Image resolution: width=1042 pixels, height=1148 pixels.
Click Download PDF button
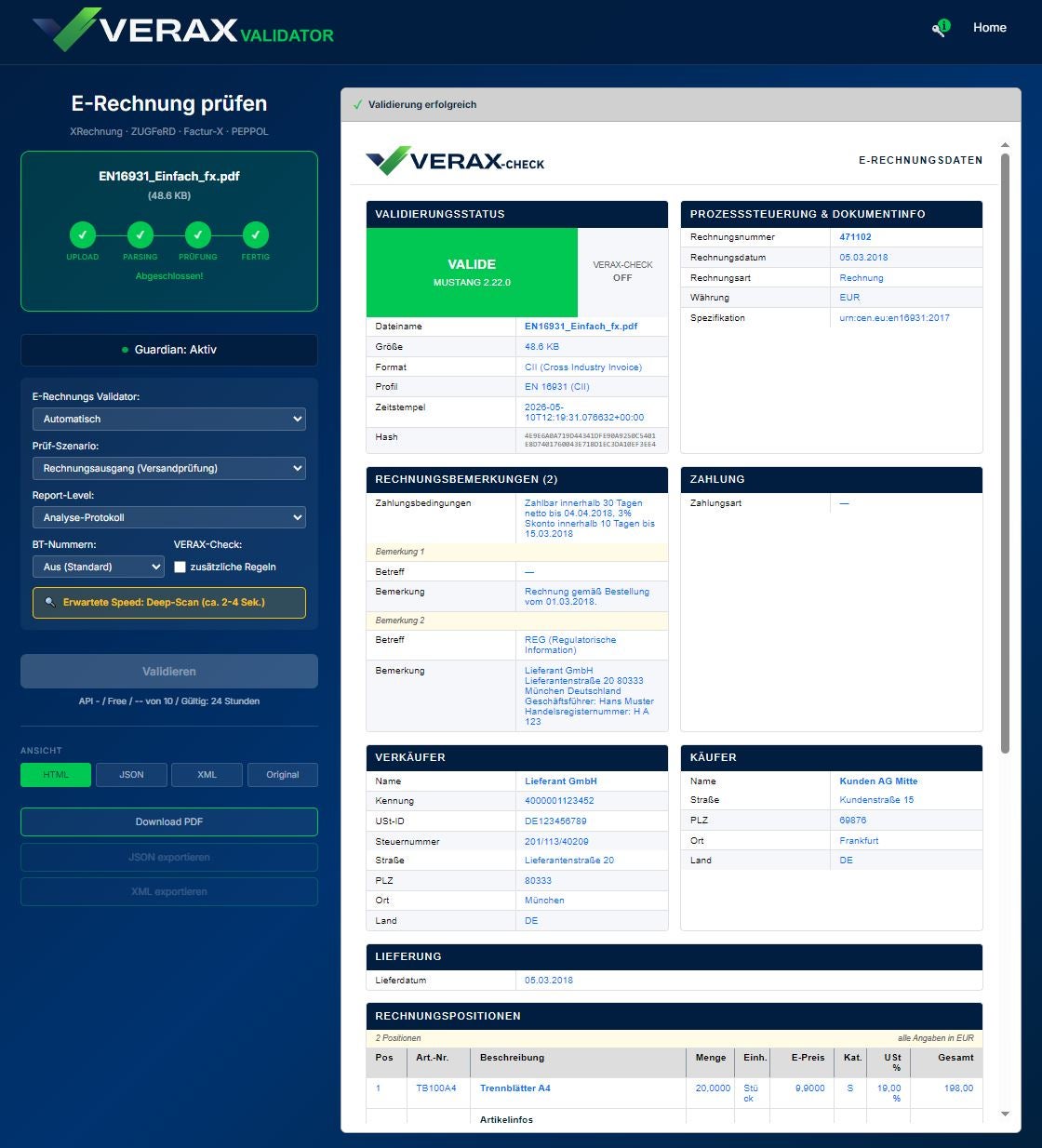[169, 821]
